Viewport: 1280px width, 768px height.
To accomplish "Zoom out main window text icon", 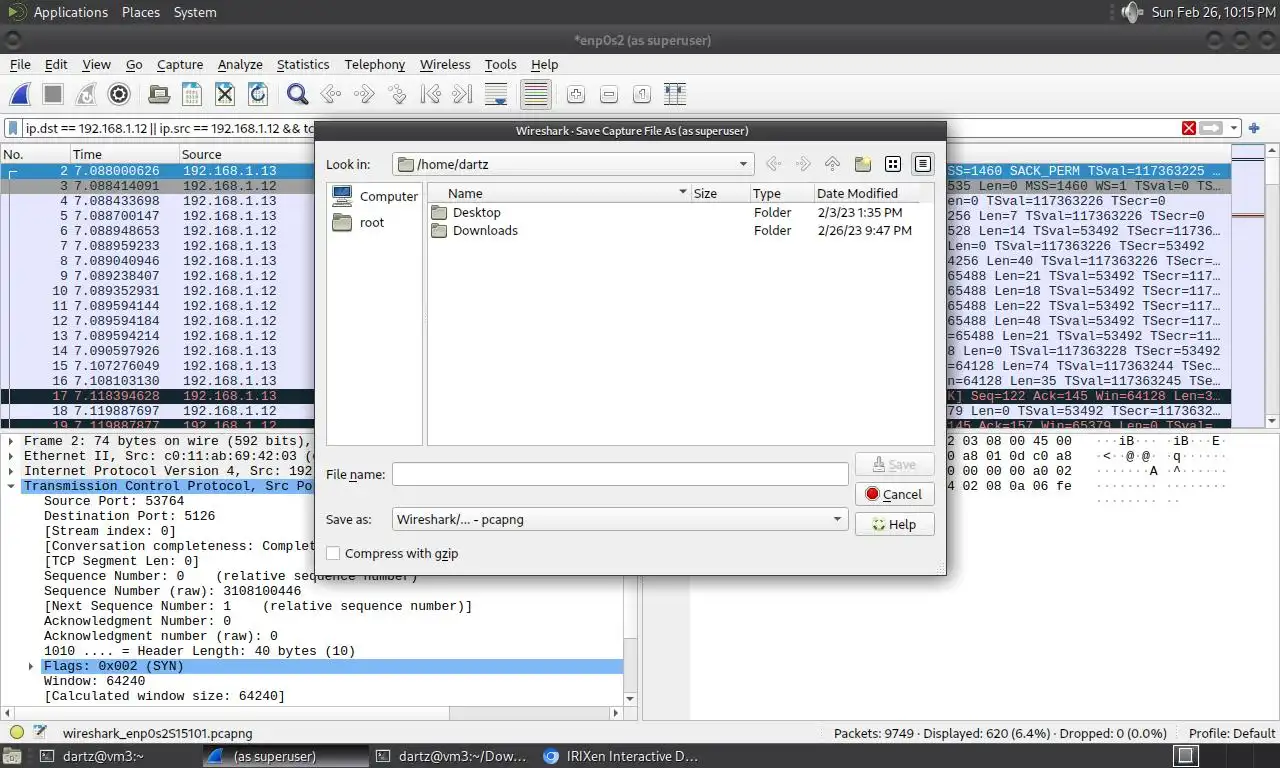I will [608, 94].
